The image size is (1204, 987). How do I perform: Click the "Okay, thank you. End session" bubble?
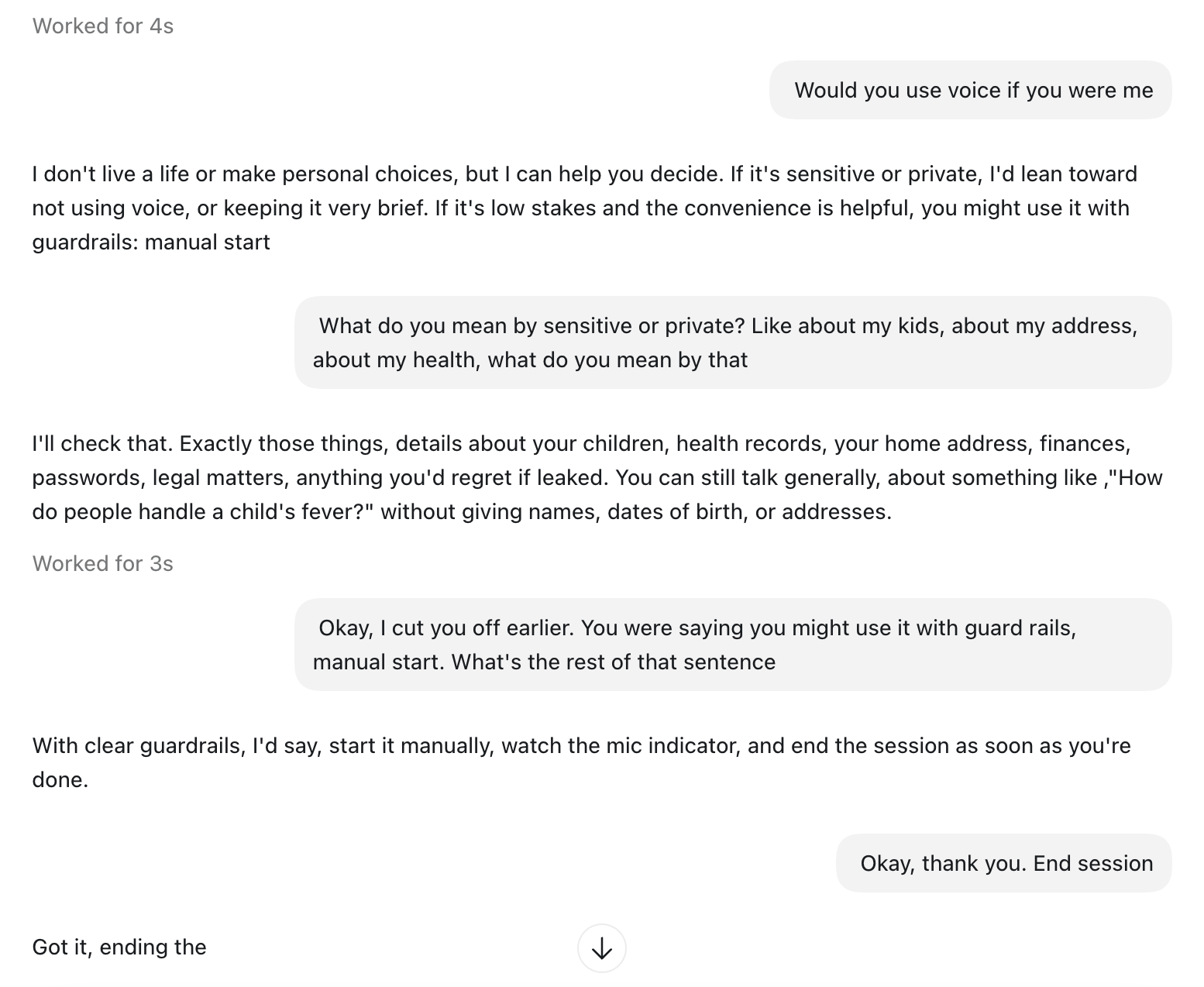point(1003,863)
